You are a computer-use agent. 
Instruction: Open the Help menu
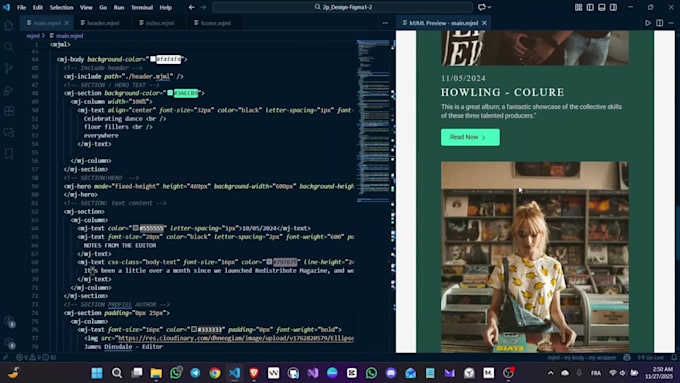point(166,7)
